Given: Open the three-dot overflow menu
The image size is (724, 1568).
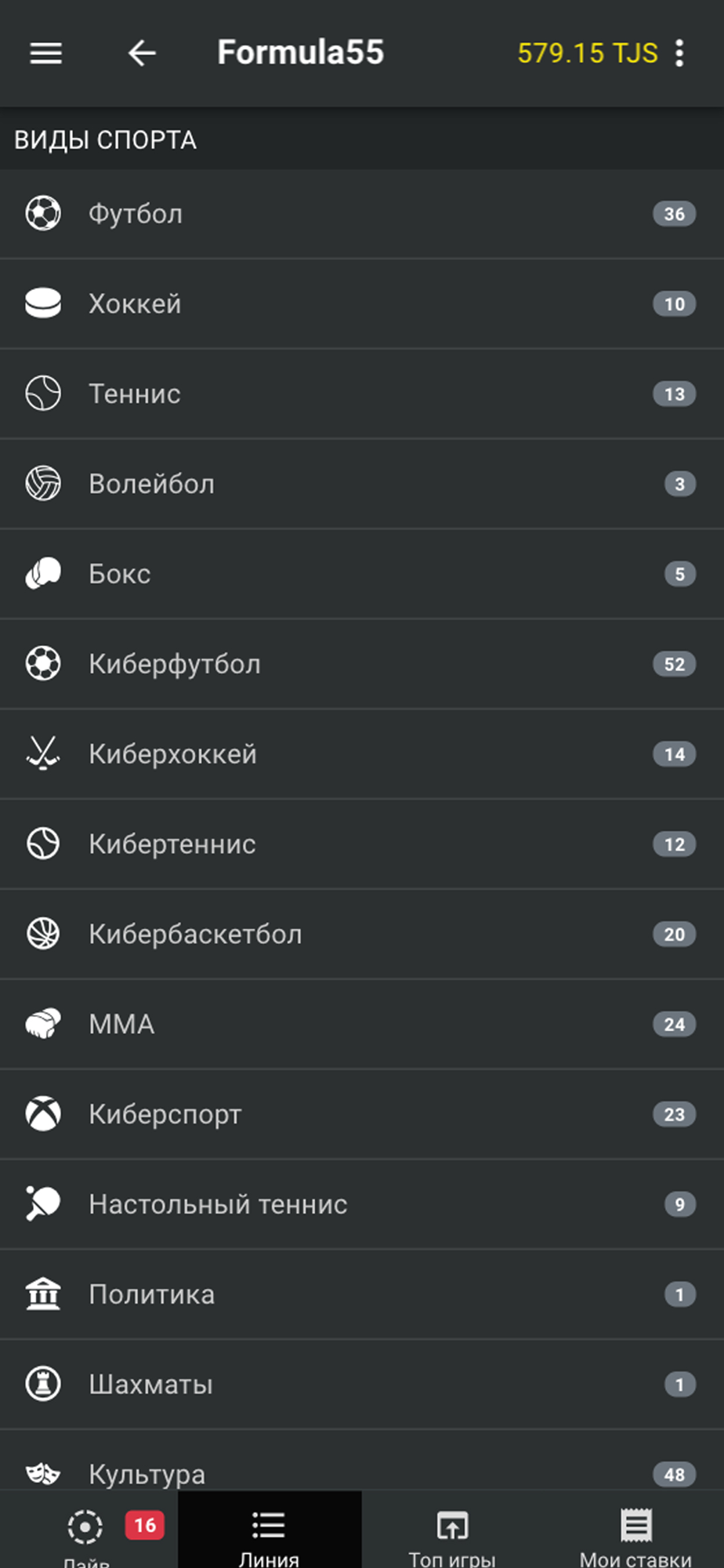Looking at the screenshot, I should click(679, 53).
